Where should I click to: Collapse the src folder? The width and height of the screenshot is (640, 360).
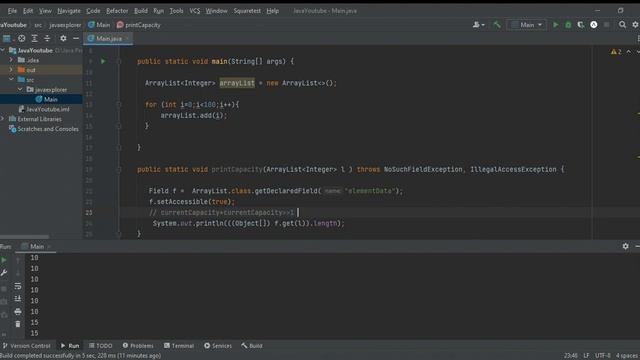coord(11,80)
